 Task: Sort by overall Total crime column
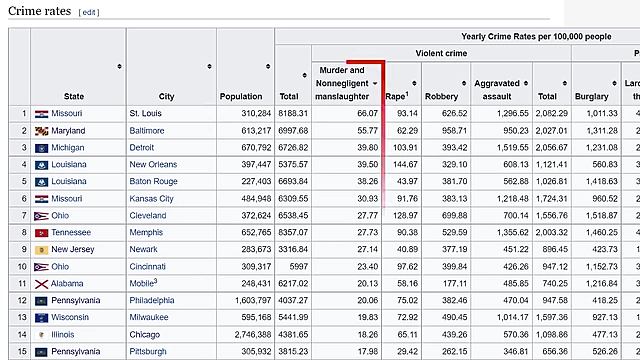coord(304,75)
